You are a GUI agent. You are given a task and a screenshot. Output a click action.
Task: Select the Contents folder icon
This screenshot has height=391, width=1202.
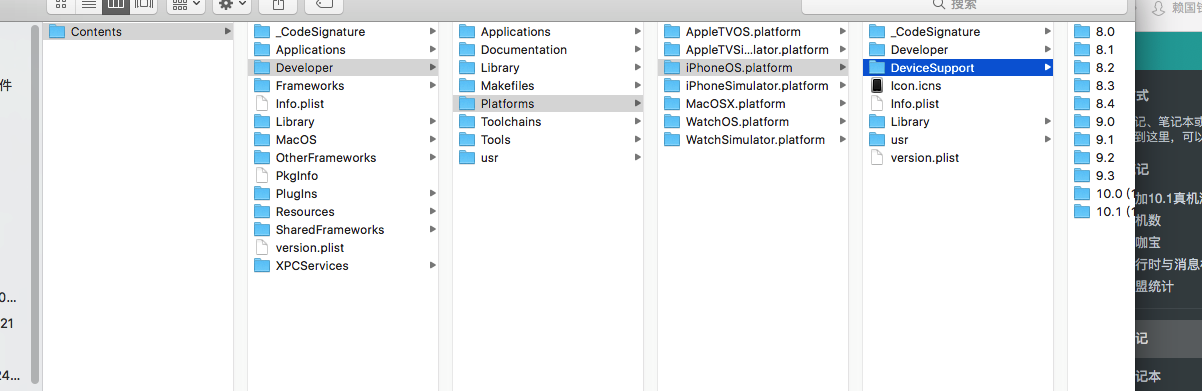coord(57,32)
